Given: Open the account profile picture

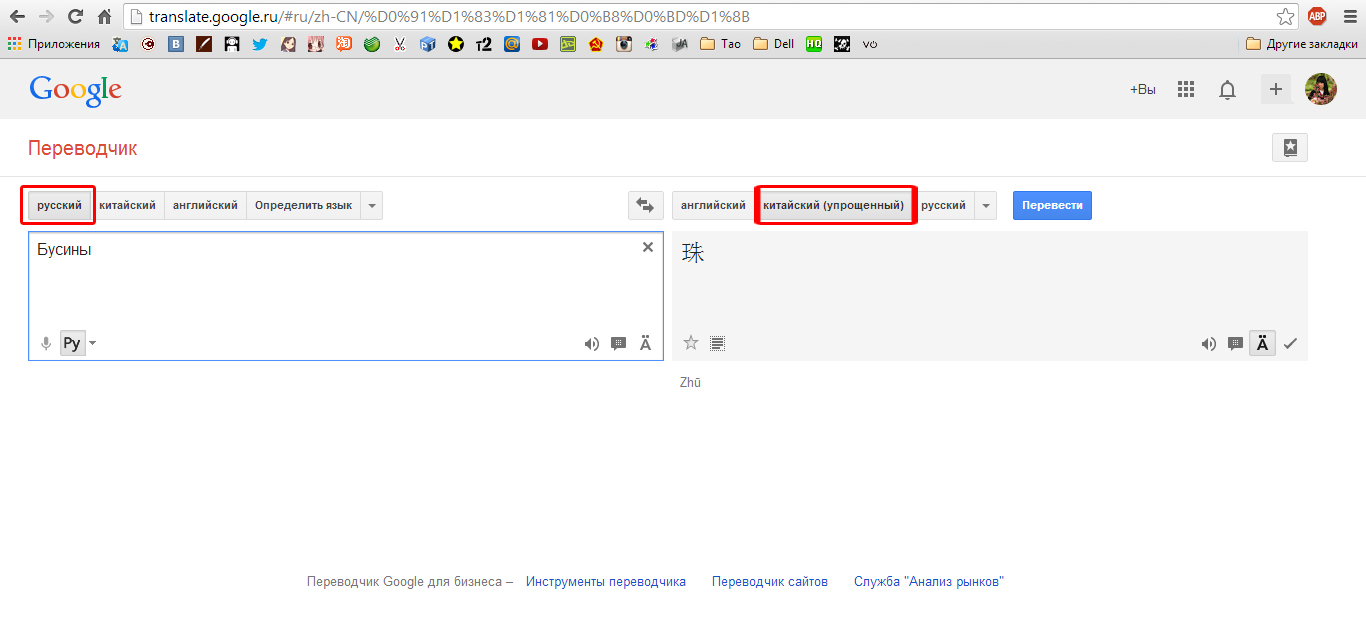Looking at the screenshot, I should (x=1321, y=89).
